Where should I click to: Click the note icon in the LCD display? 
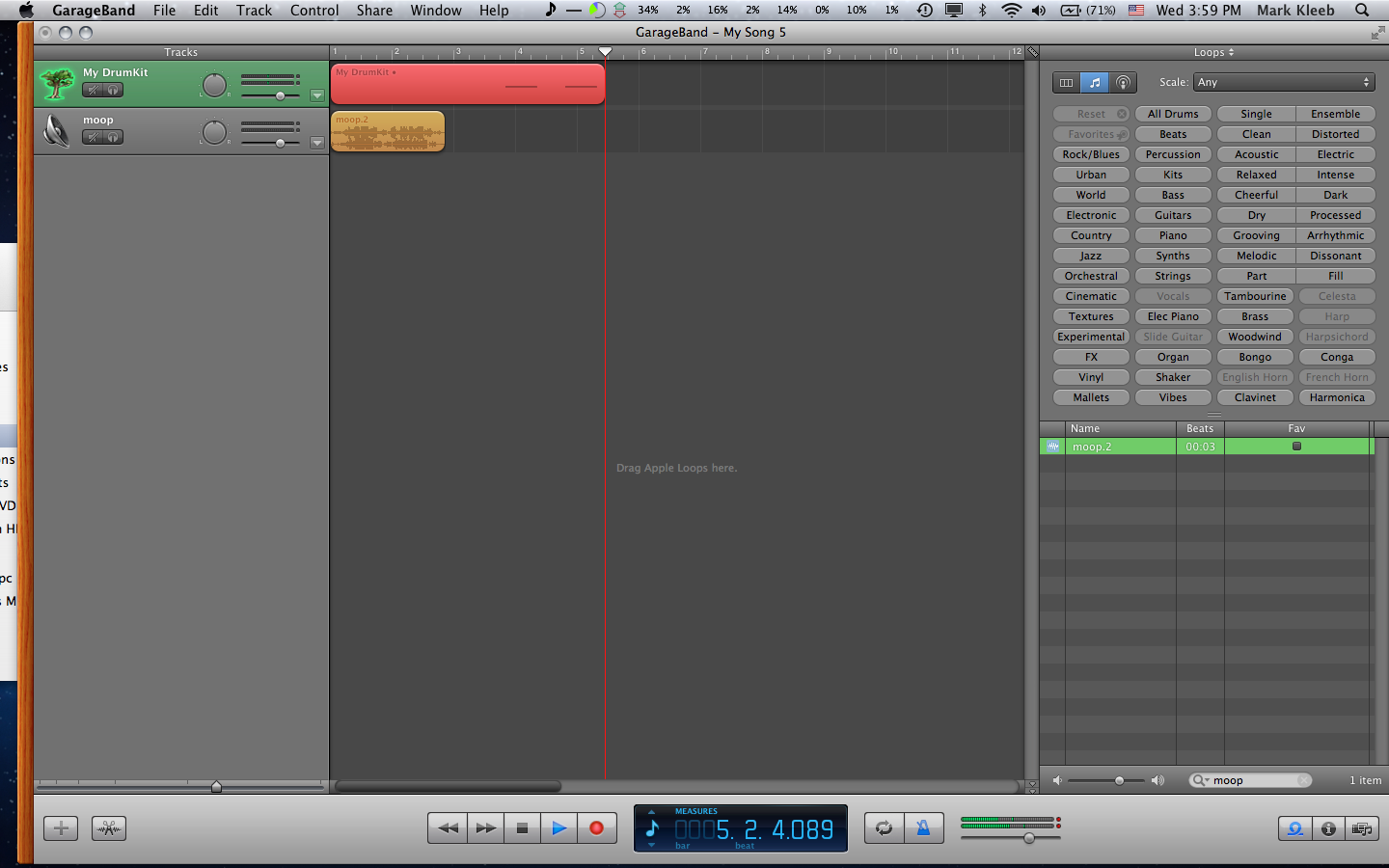pos(652,828)
